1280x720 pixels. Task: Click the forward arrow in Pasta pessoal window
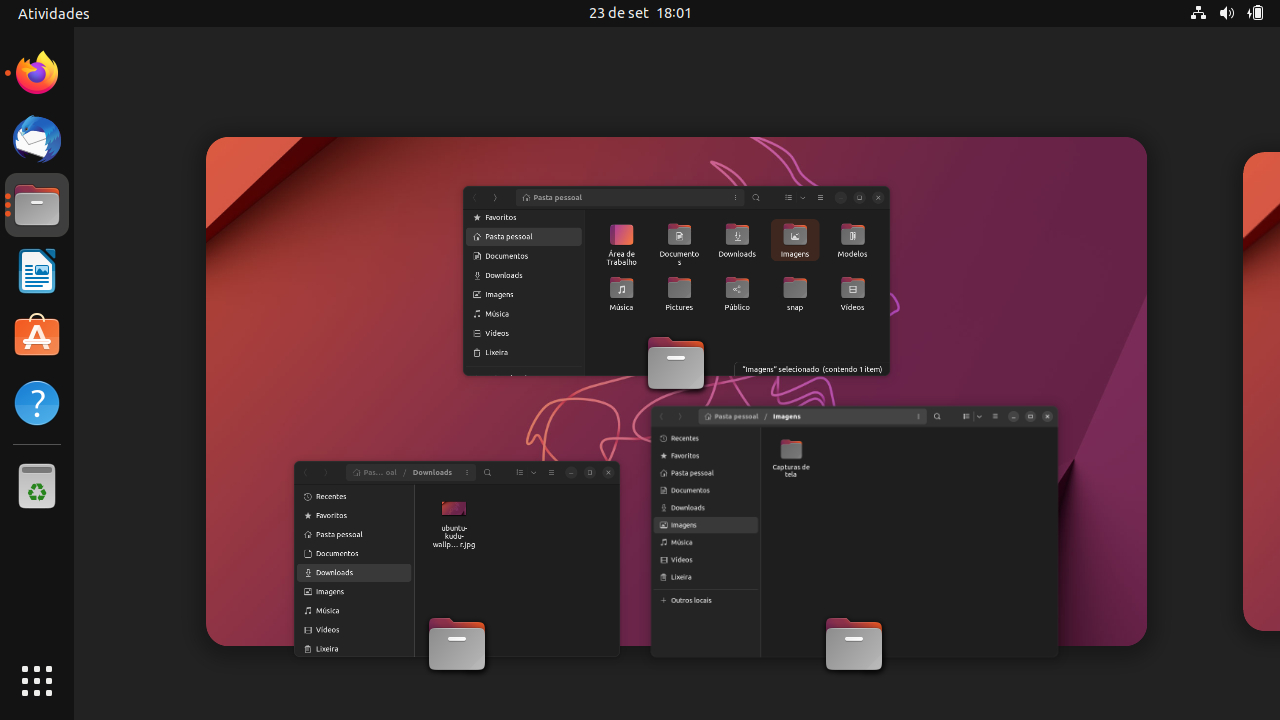point(496,197)
